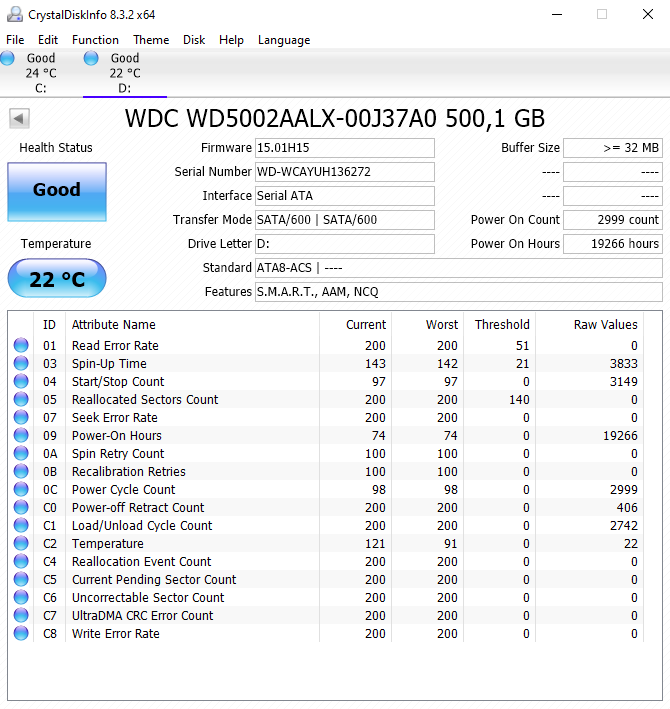670x709 pixels.
Task: Click the Firmware field 15.01H15
Action: pos(344,148)
